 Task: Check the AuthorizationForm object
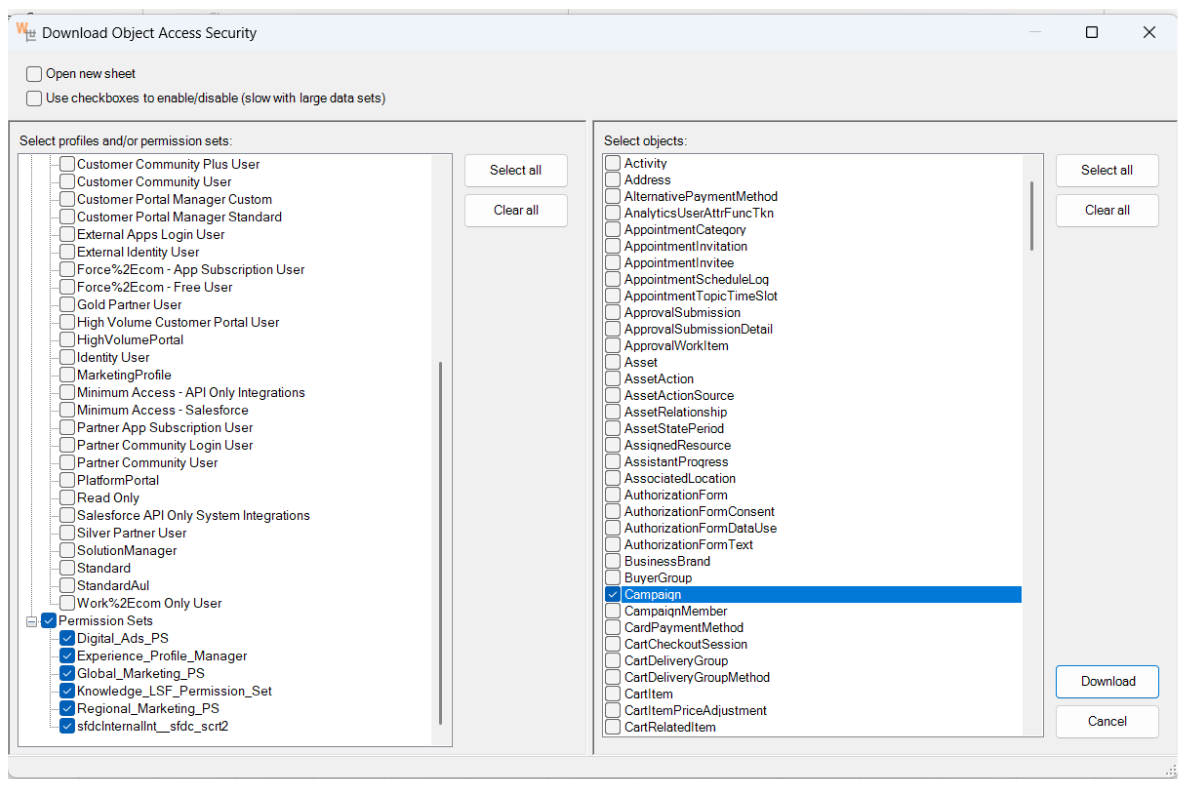pyautogui.click(x=613, y=495)
